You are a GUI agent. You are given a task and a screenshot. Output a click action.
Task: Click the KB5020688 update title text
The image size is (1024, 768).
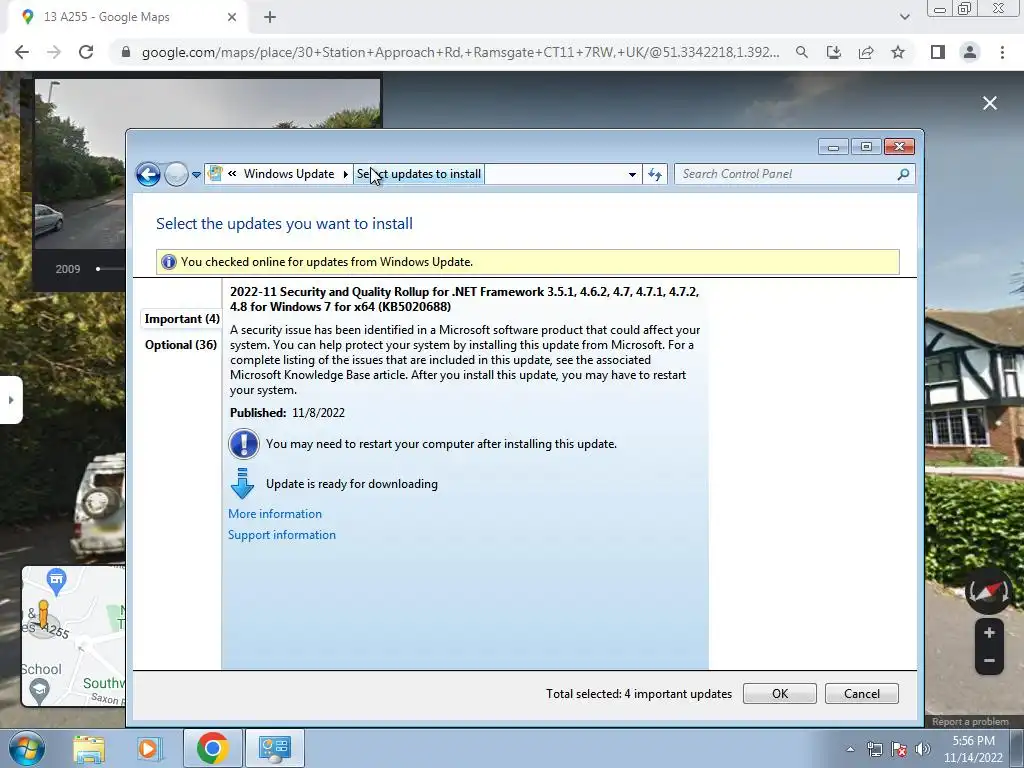click(x=464, y=299)
